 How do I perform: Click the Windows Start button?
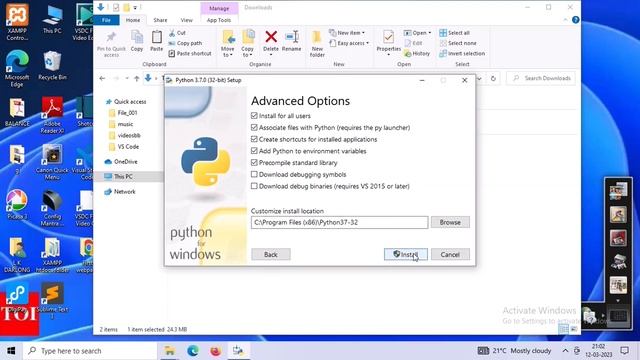[x=11, y=351]
